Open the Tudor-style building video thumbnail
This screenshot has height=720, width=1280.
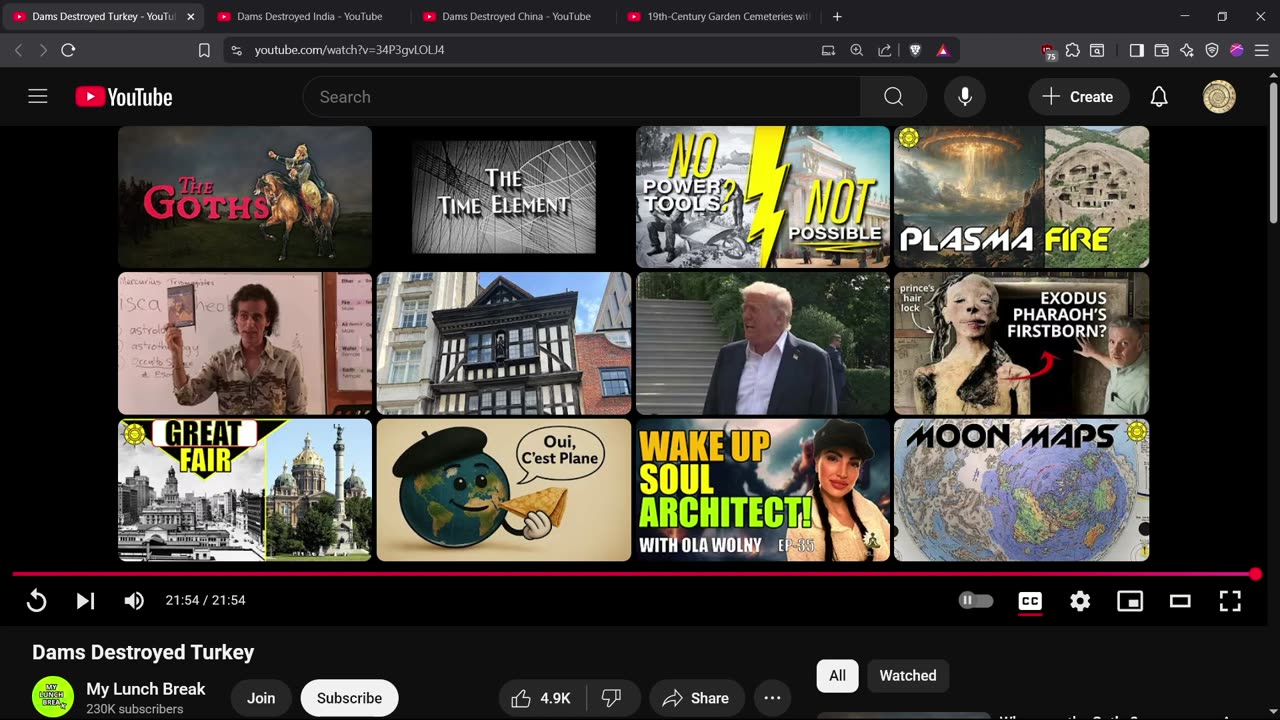[x=504, y=343]
